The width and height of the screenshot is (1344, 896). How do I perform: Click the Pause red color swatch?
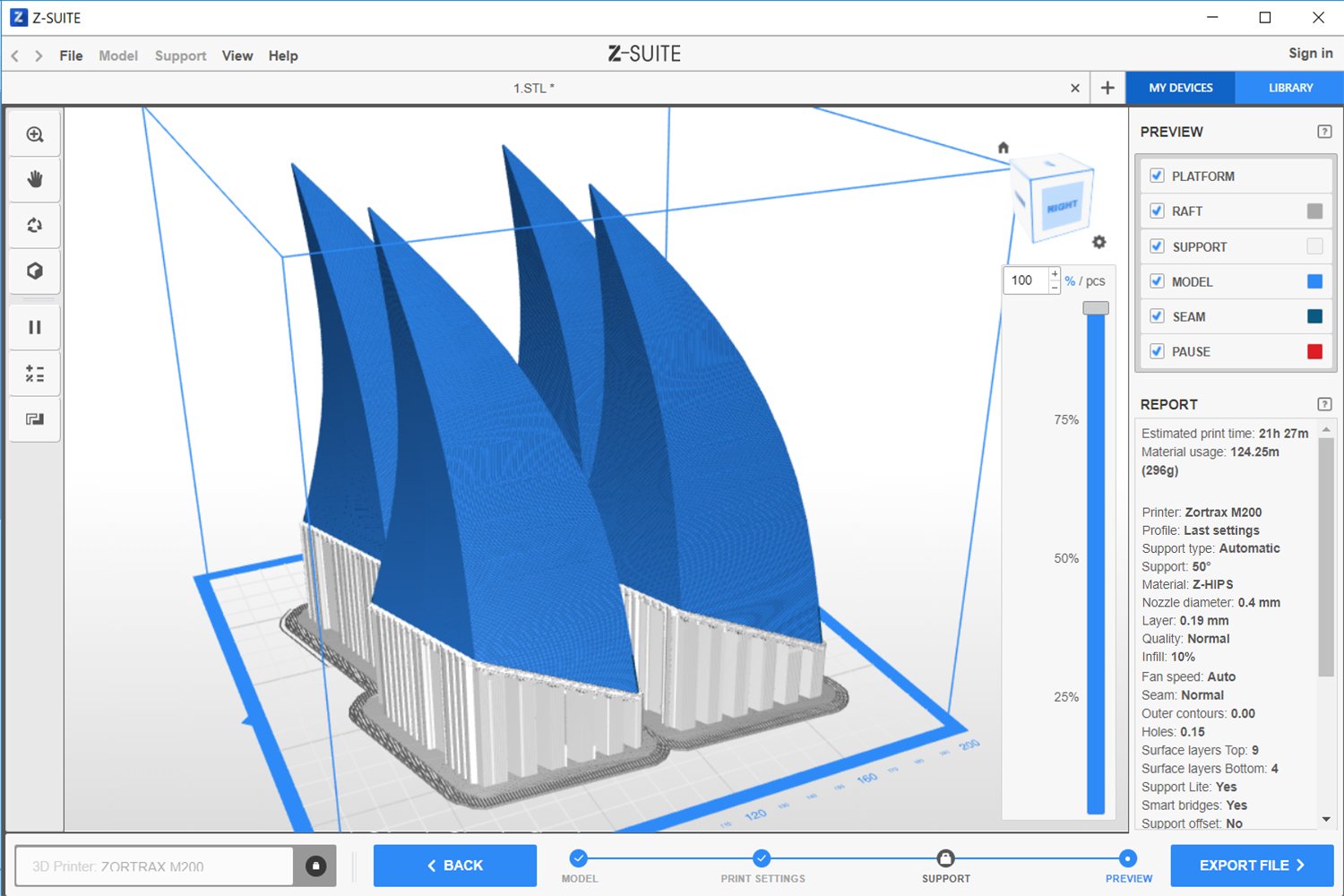click(x=1314, y=351)
